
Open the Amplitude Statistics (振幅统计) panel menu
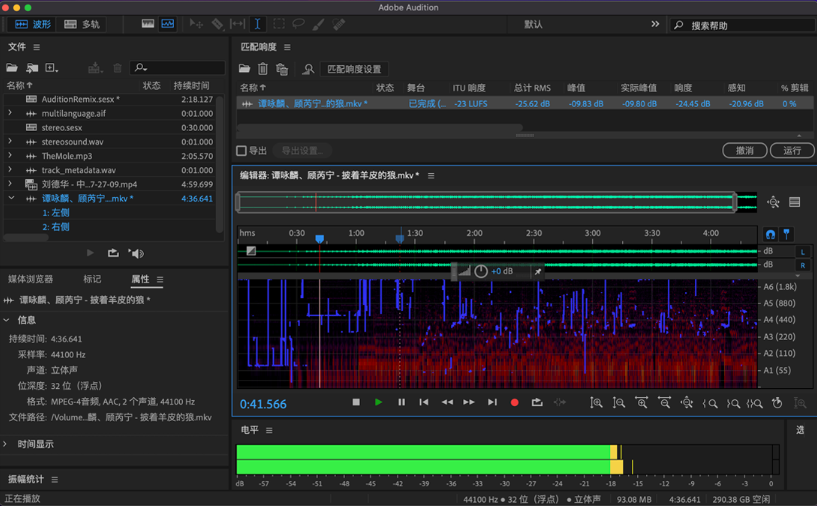point(55,479)
